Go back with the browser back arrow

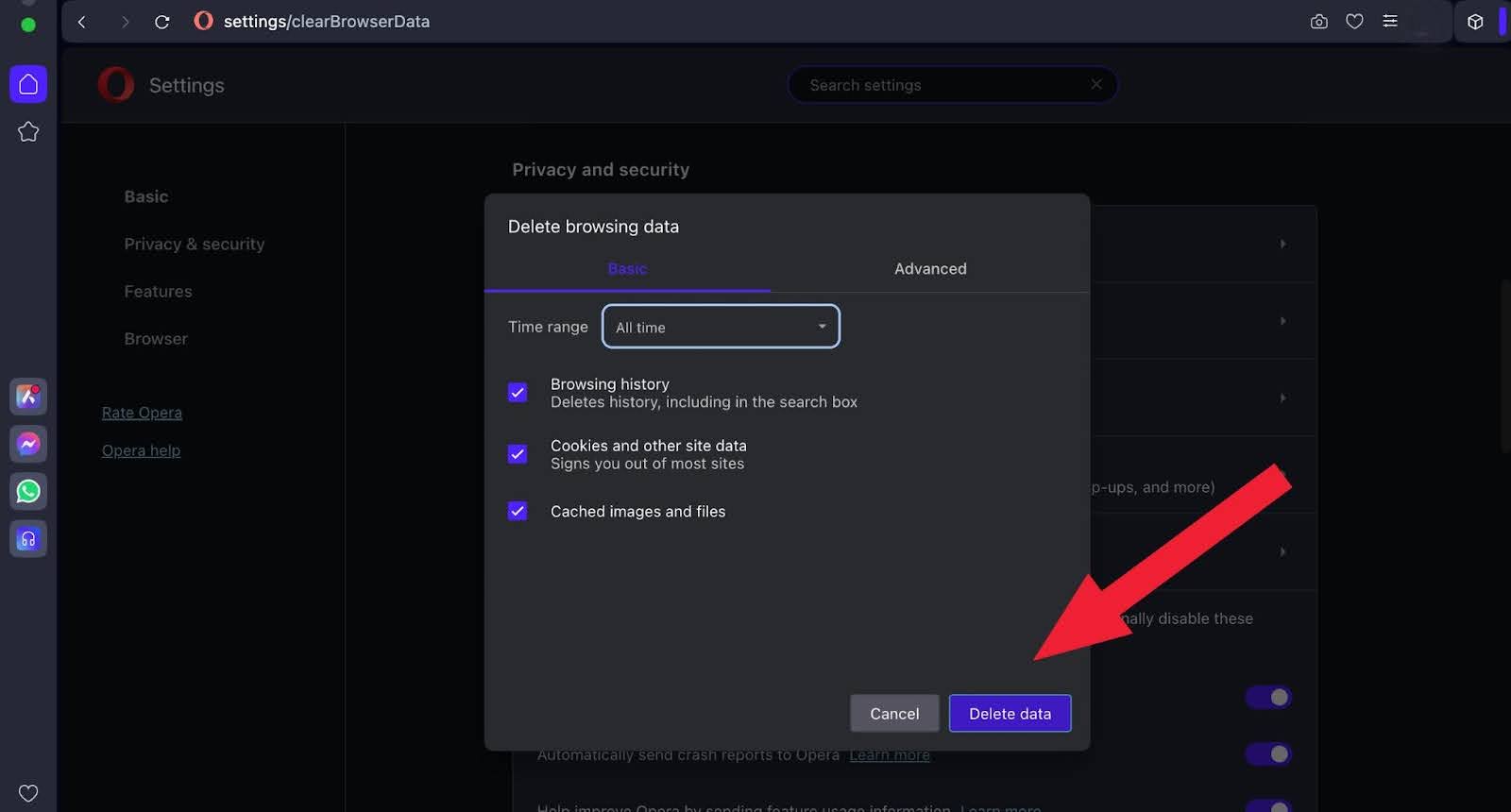[82, 22]
